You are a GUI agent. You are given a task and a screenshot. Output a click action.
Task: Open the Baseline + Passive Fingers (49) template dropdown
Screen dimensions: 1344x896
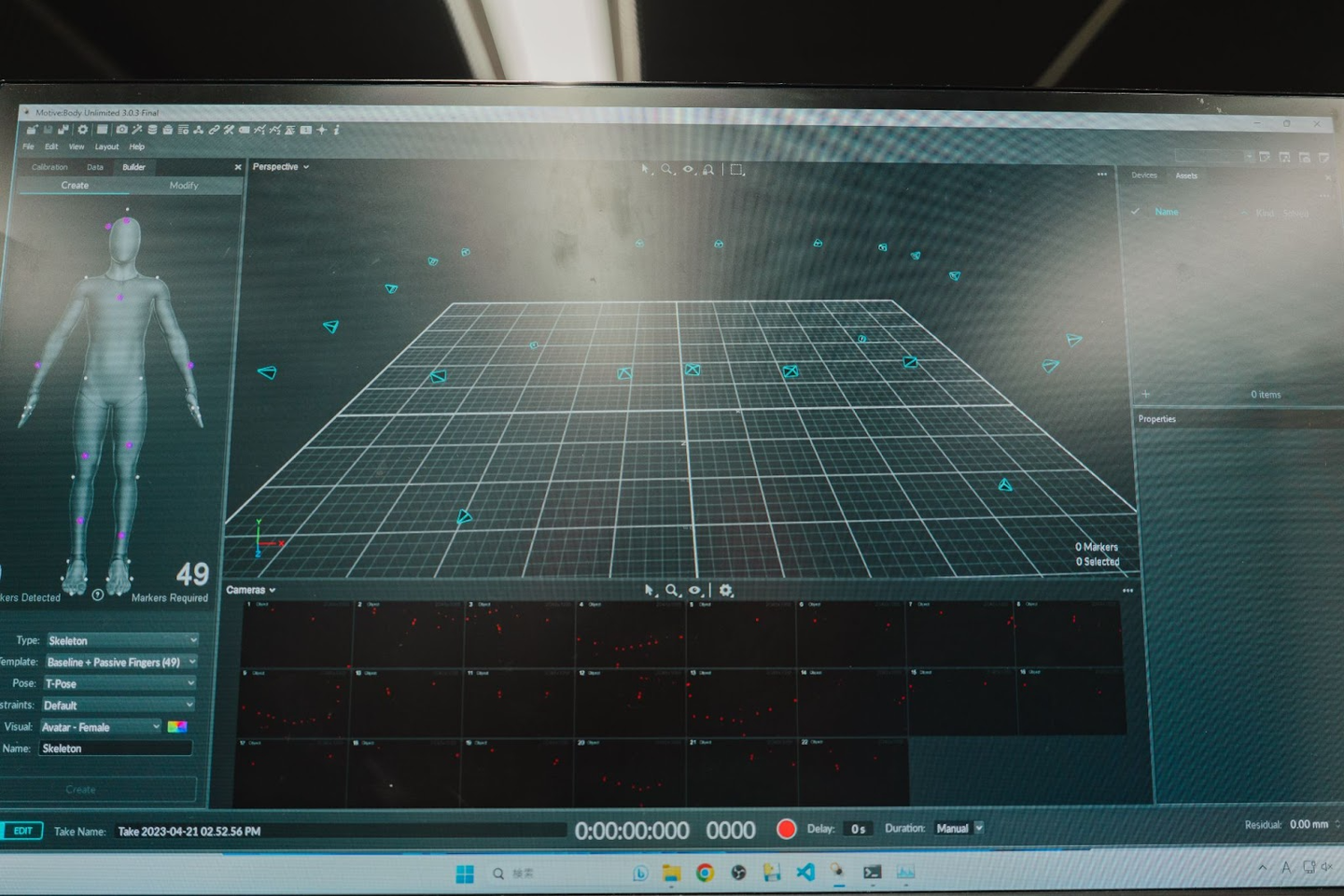(120, 662)
